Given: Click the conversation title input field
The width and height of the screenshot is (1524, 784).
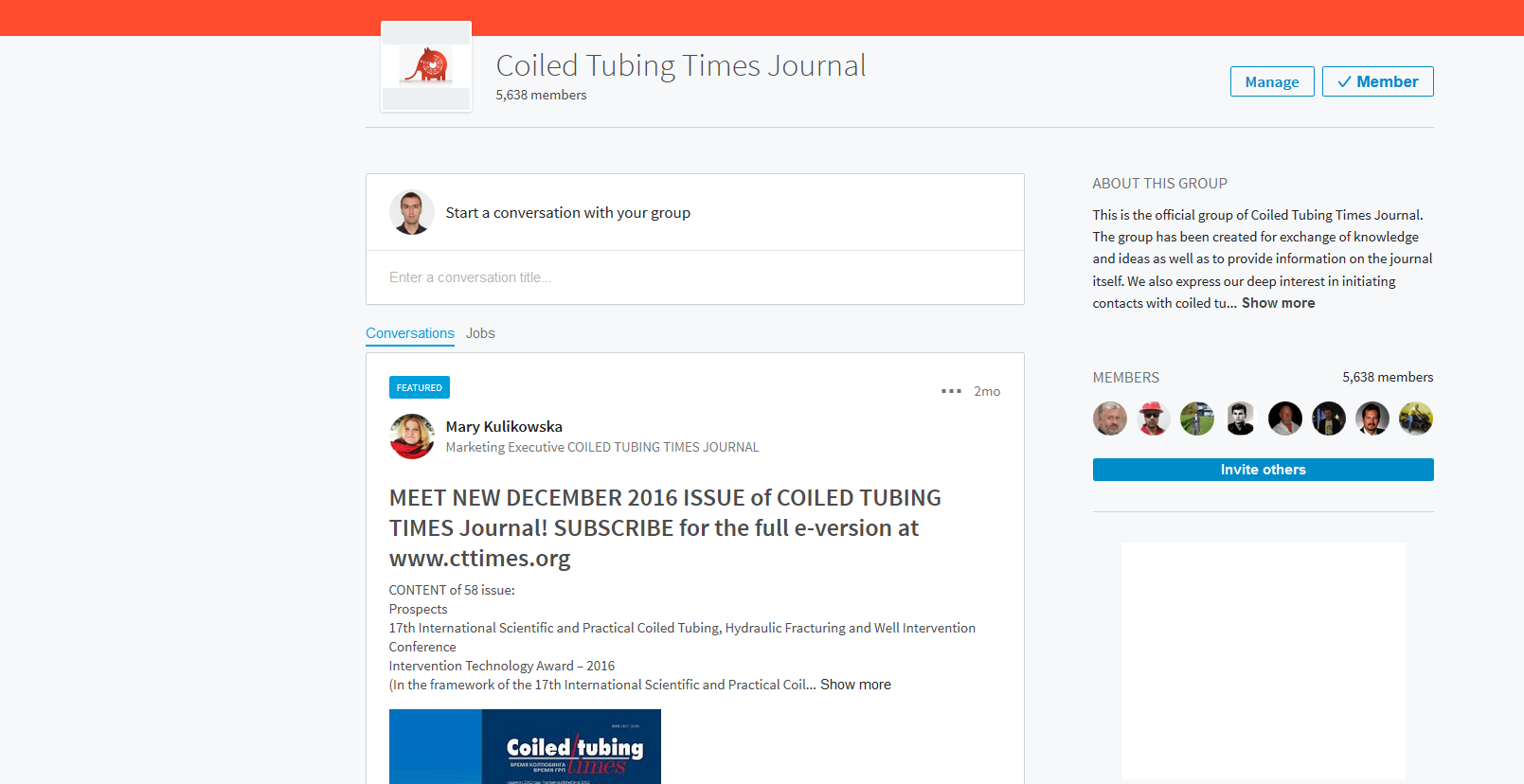Looking at the screenshot, I should 695,277.
